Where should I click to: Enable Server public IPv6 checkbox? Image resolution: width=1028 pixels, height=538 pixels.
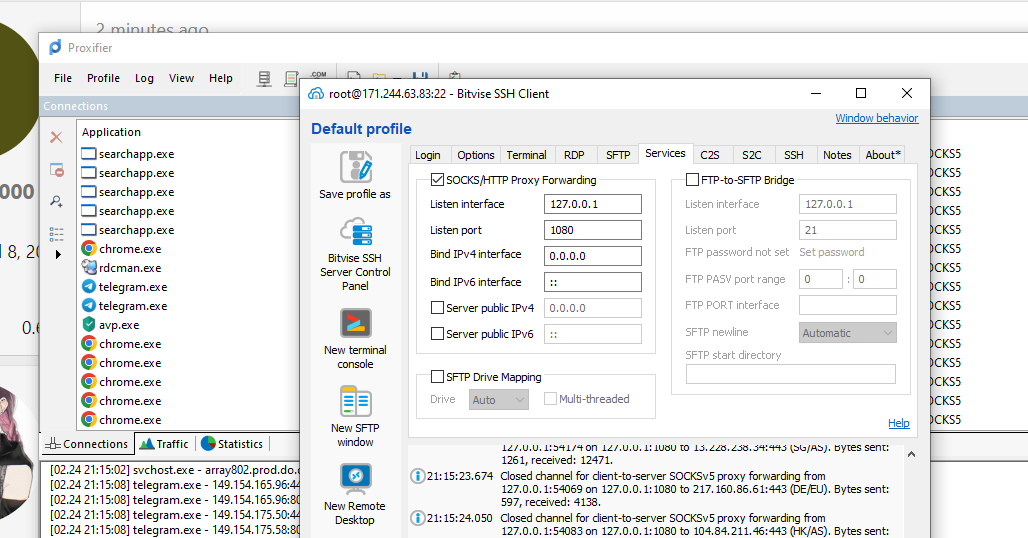tap(437, 334)
